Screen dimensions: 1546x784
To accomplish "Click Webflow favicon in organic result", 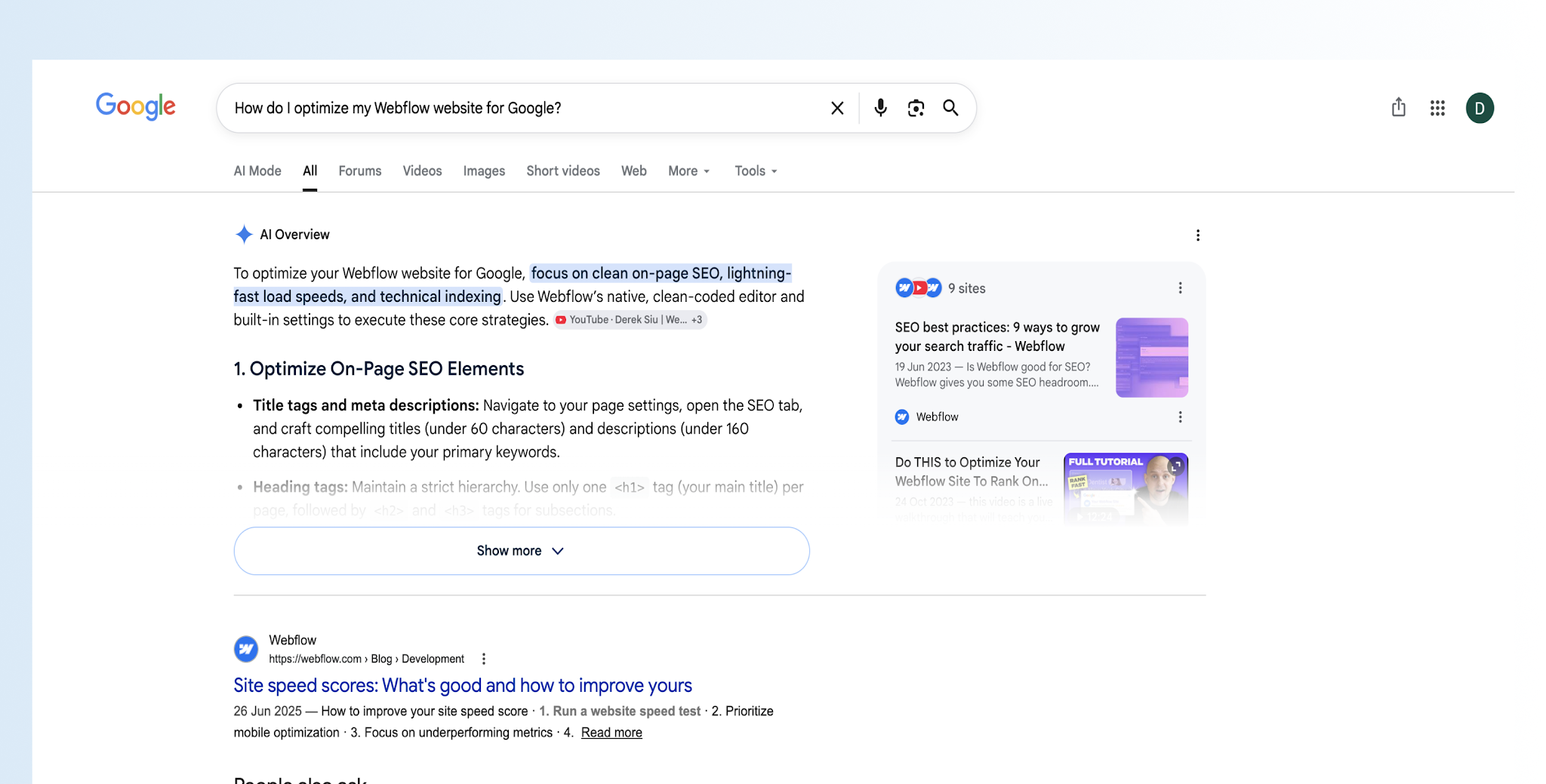I will (x=246, y=649).
